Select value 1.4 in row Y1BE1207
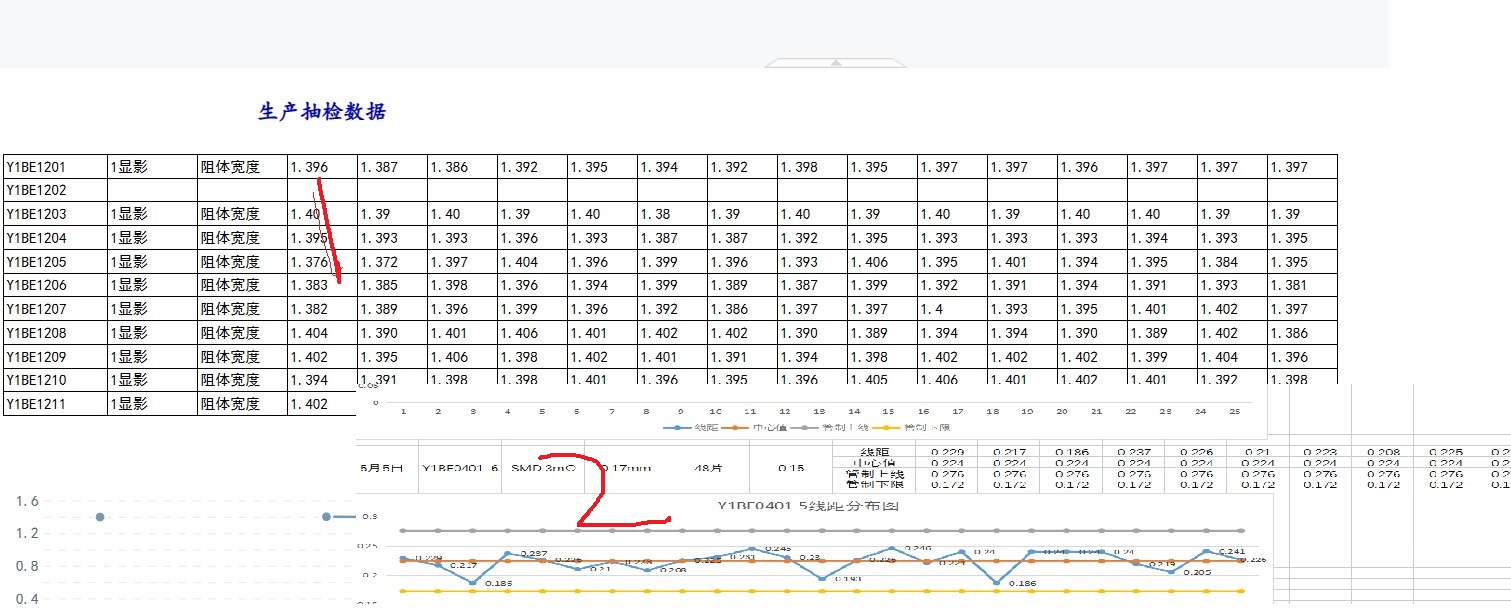Viewport: 1511px width, 614px height. pyautogui.click(x=931, y=309)
